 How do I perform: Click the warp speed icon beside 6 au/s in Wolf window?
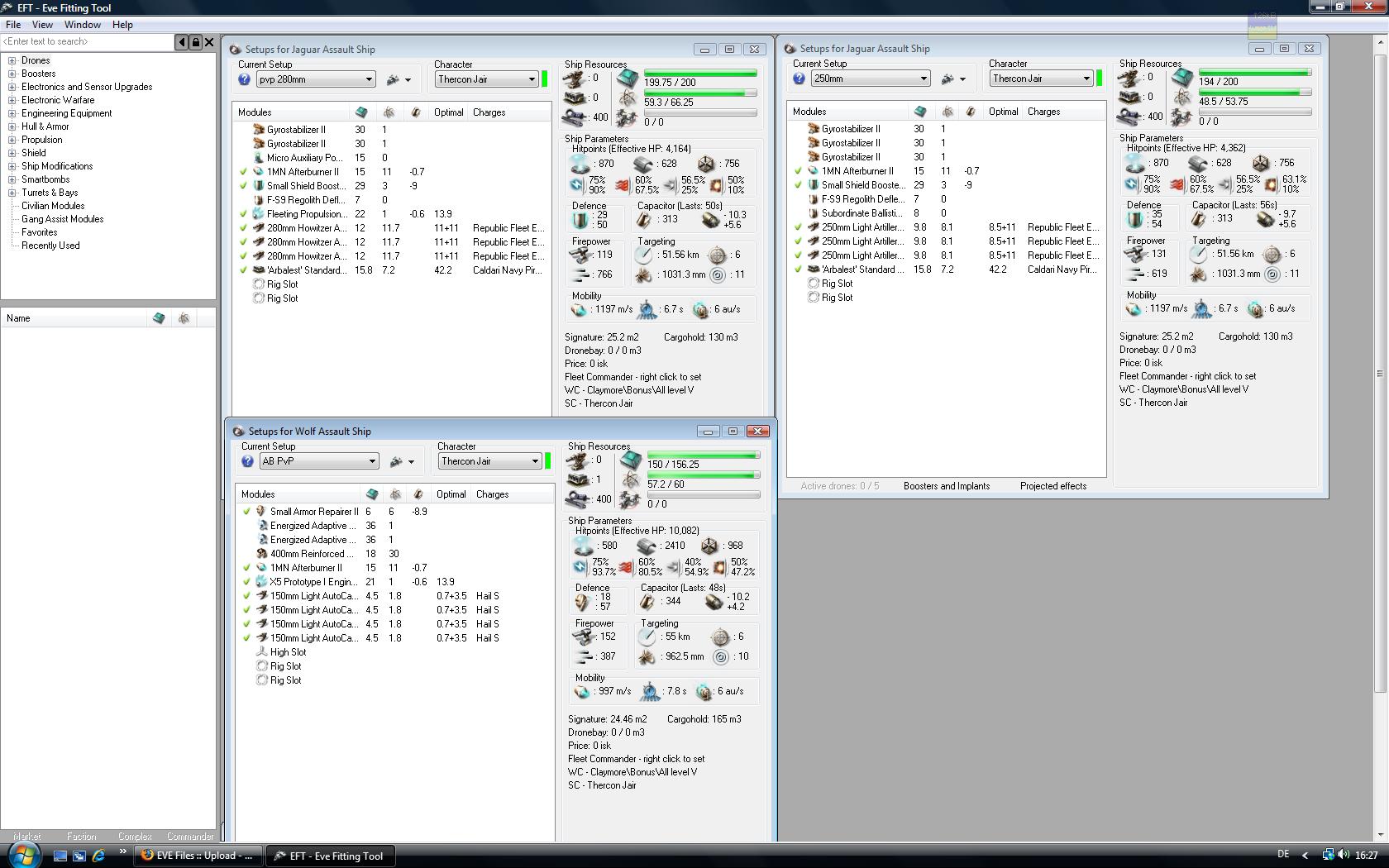703,691
